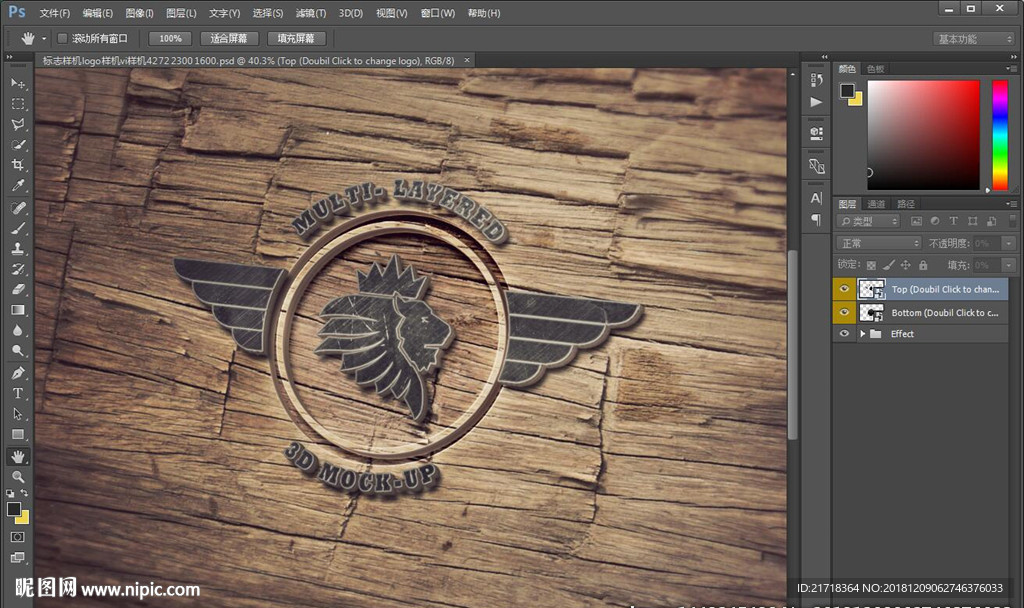
Task: Select the Hand tool in toolbox
Action: point(18,456)
